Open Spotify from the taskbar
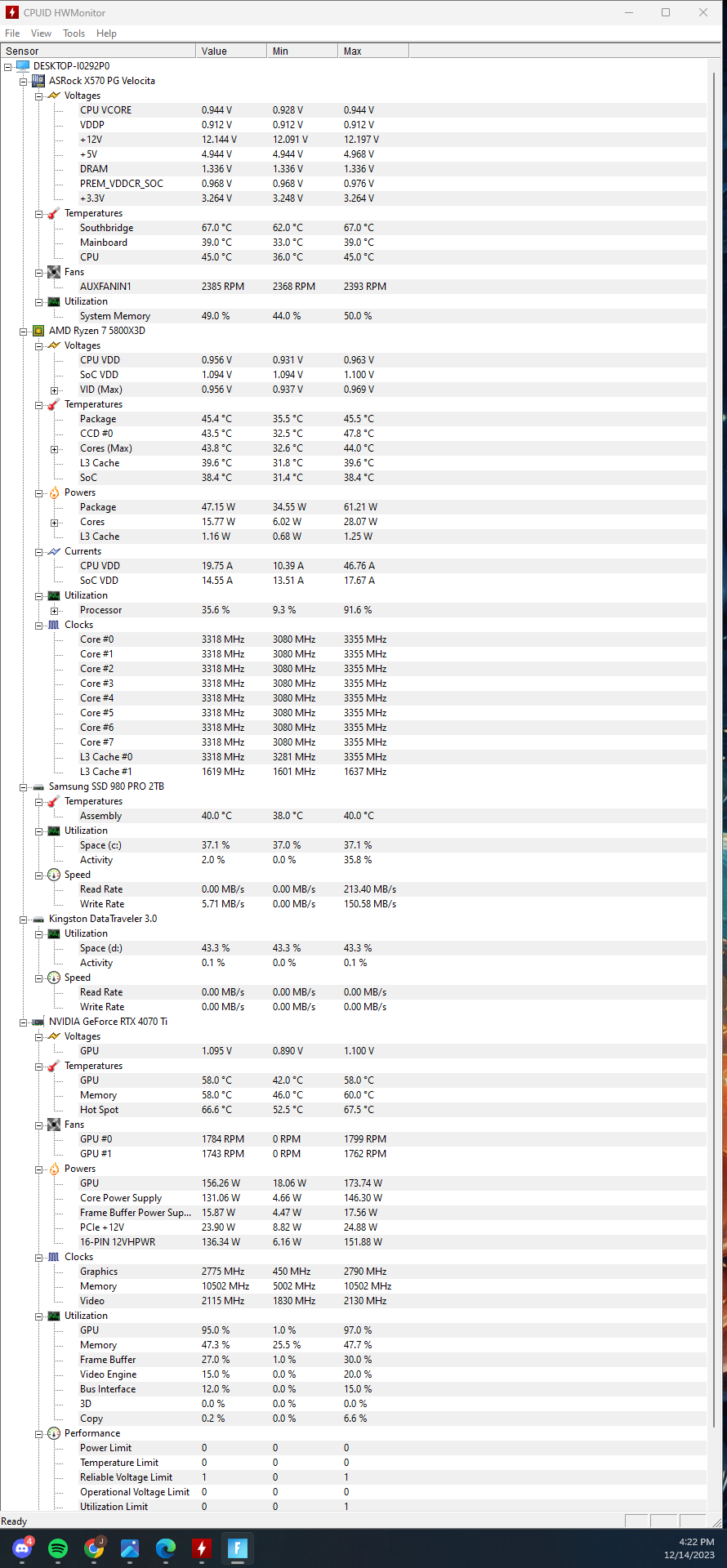Screen dimensions: 727x1568 (58, 1548)
